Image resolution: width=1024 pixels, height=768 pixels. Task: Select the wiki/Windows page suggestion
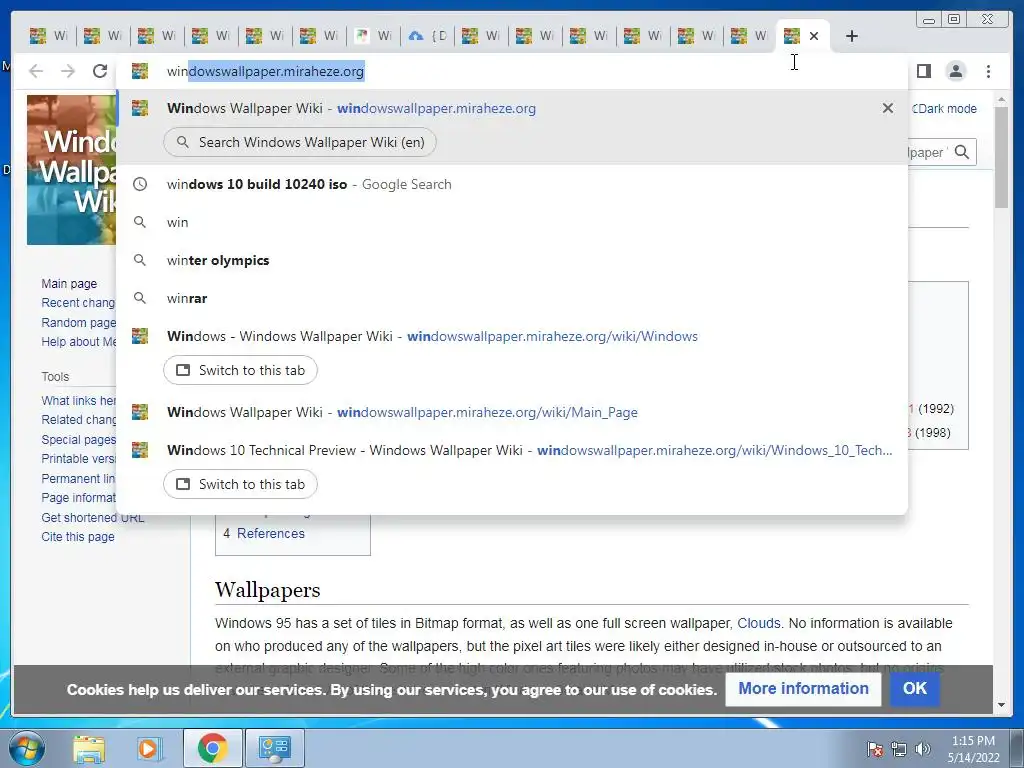point(512,336)
